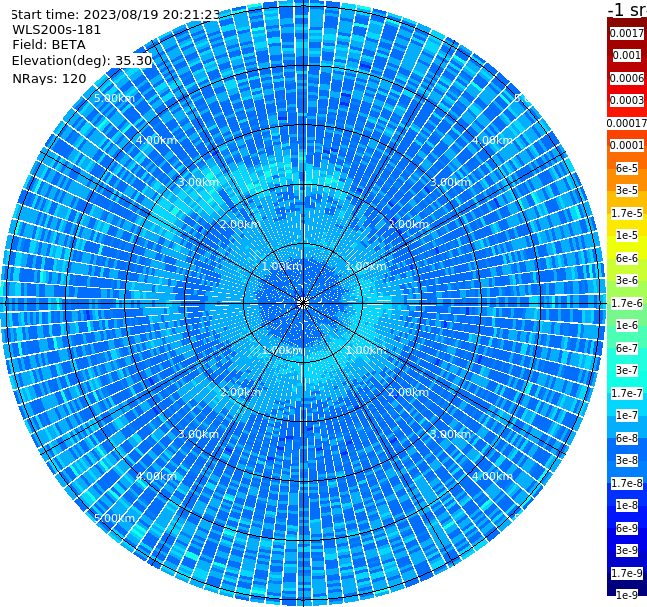Select the southwest 1.00km range ring label
The image size is (647, 607).
(283, 350)
